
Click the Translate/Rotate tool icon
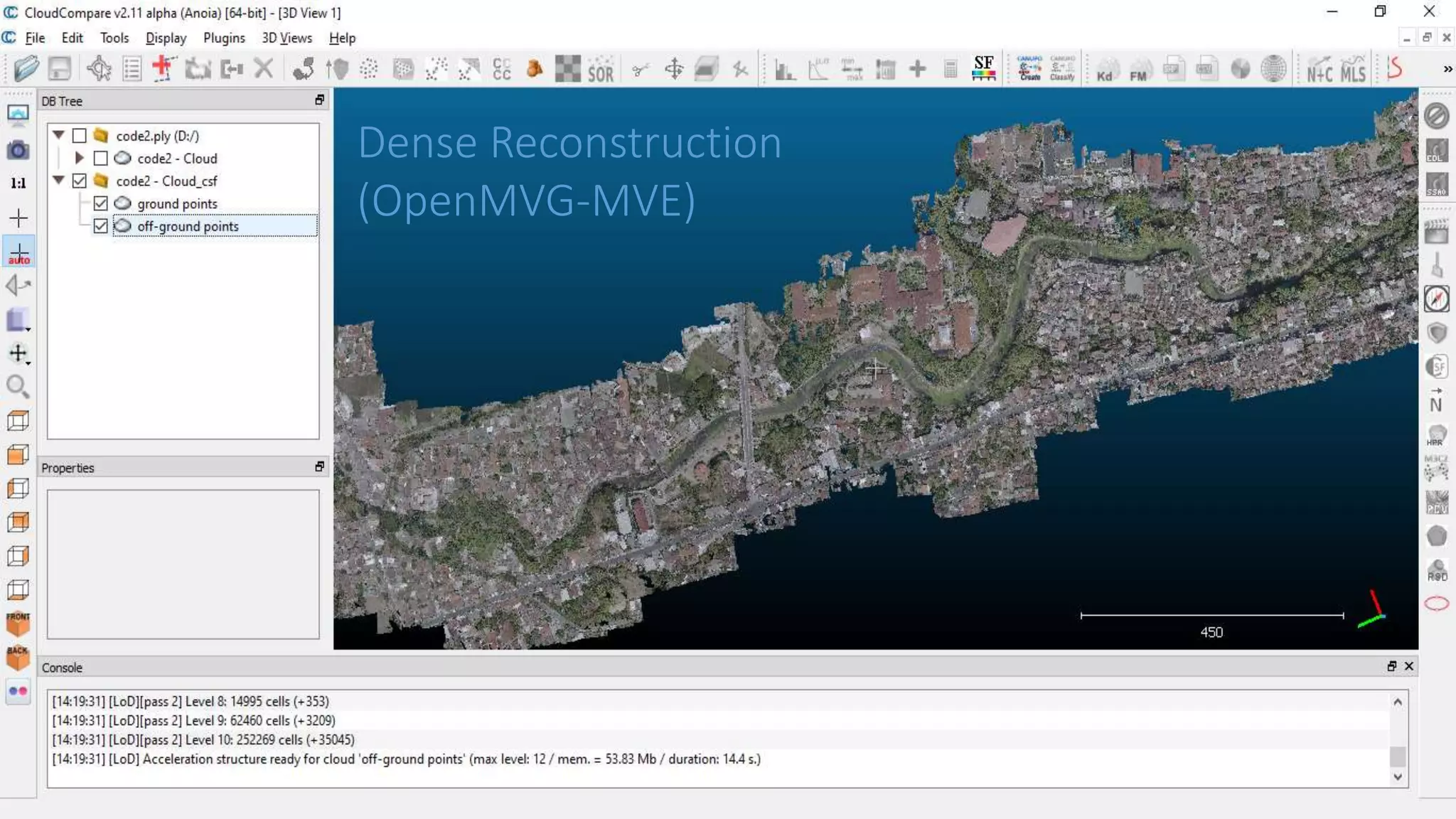click(674, 69)
